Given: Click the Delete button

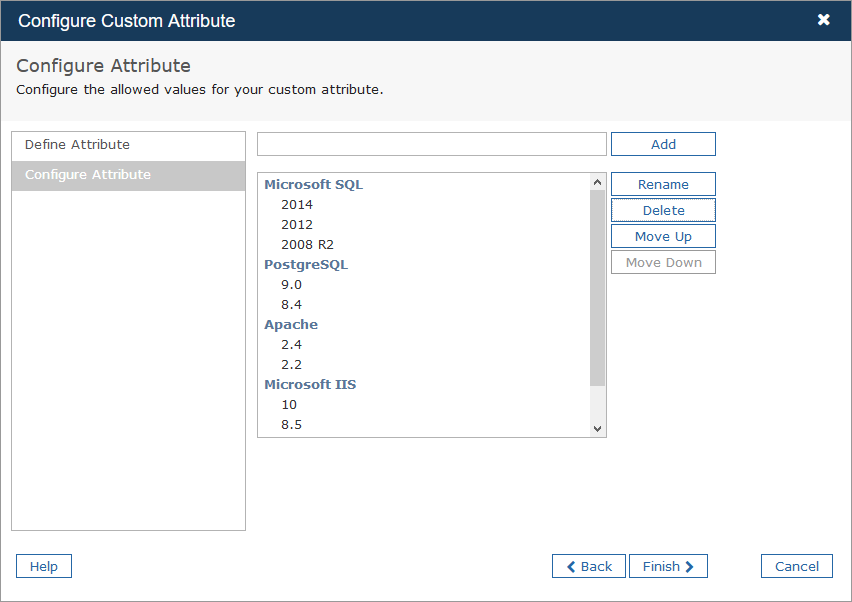Looking at the screenshot, I should point(663,210).
